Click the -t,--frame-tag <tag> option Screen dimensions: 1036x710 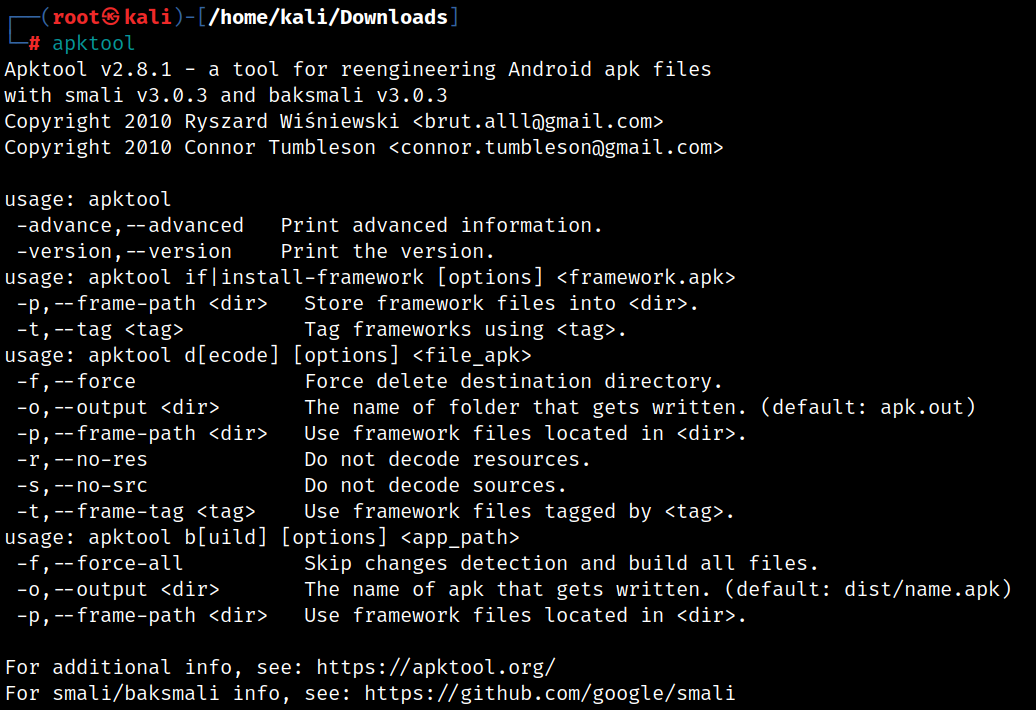click(136, 511)
